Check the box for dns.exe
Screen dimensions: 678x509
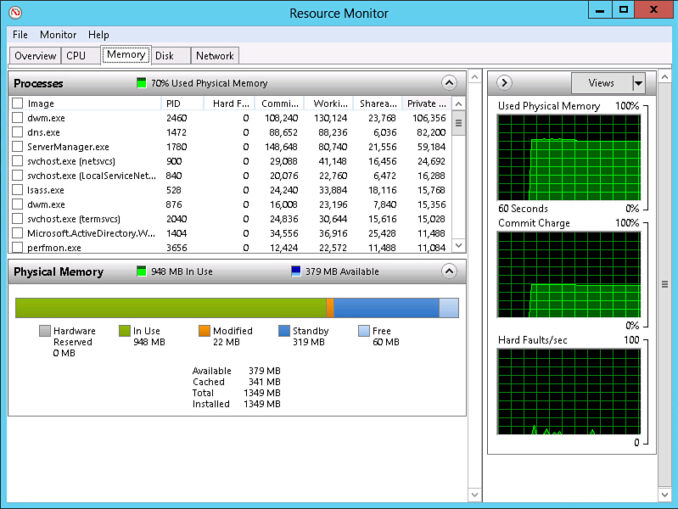tap(17, 132)
